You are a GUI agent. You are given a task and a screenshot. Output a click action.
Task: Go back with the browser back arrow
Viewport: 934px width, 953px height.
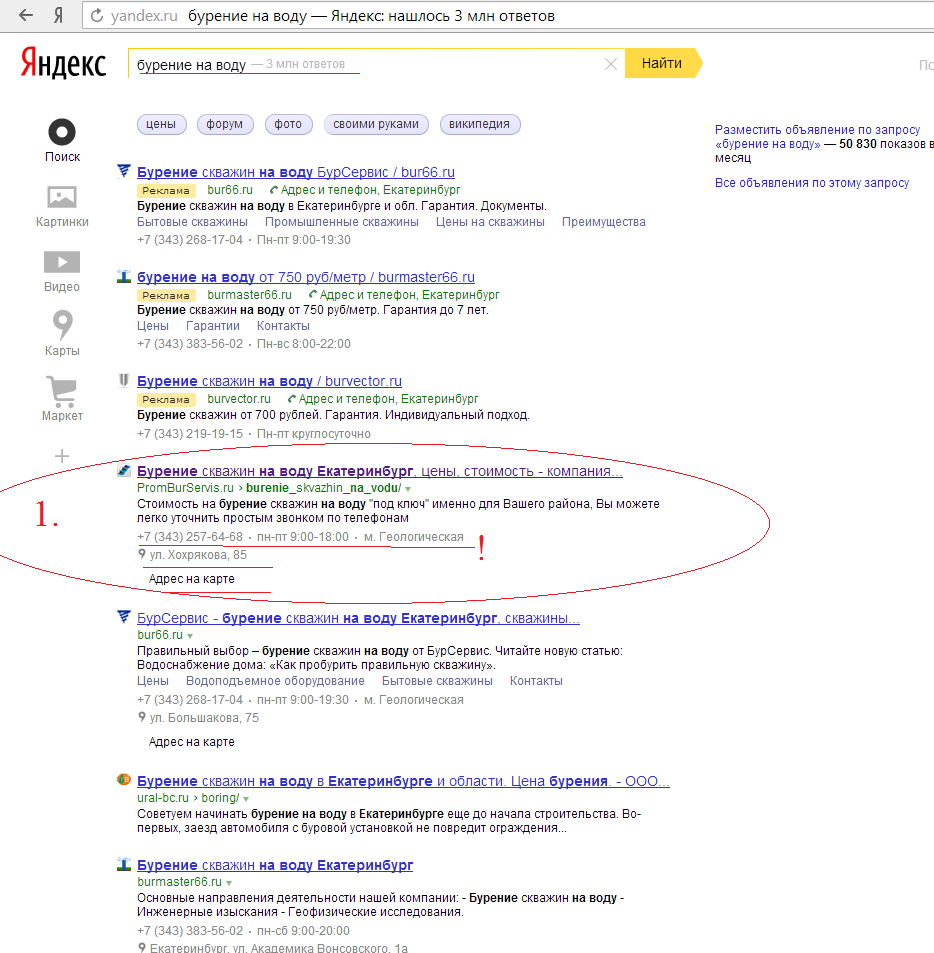(26, 15)
